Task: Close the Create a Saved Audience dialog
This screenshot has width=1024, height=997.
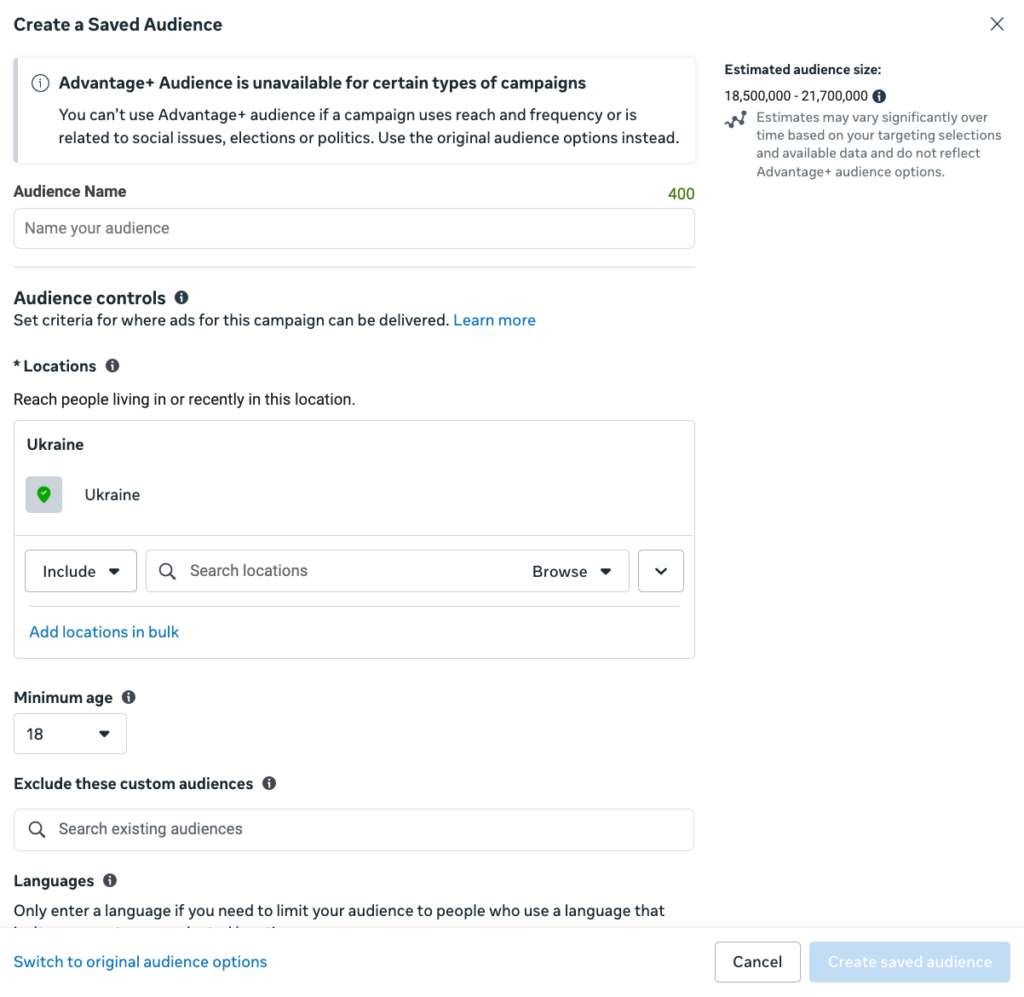Action: [x=997, y=24]
